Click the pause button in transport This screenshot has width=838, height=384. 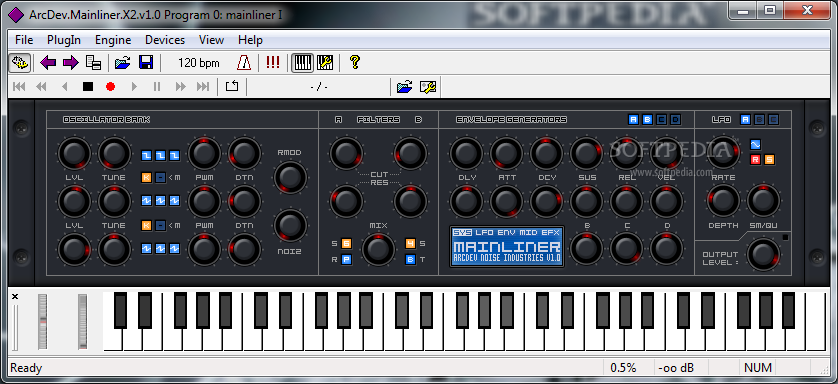coord(157,87)
